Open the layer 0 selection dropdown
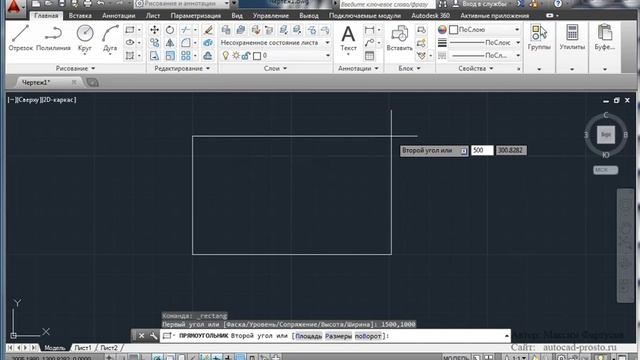The image size is (640, 360). pyautogui.click(x=328, y=56)
